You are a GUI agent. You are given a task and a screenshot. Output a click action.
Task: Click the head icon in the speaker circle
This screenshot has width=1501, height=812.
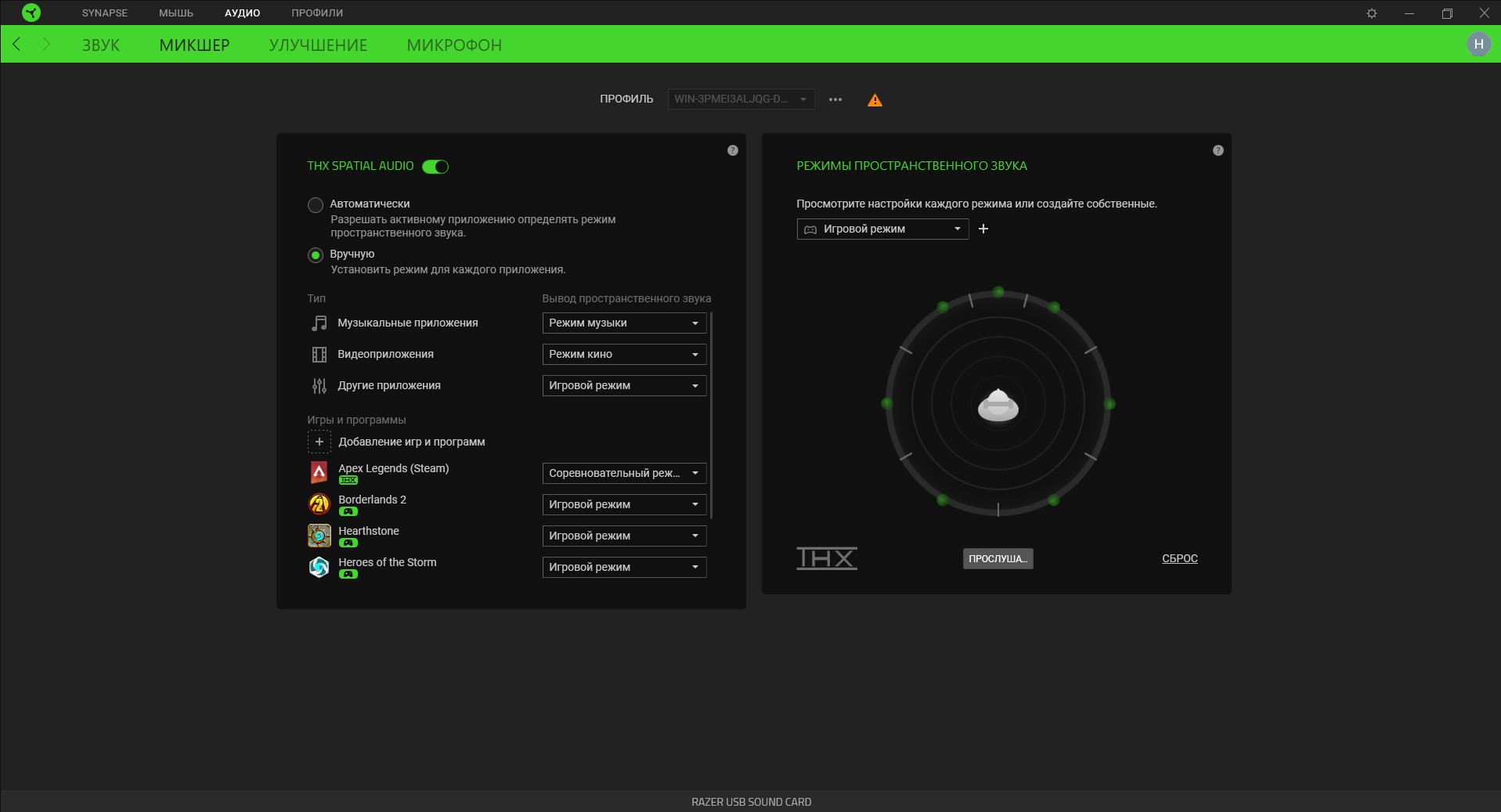pyautogui.click(x=998, y=405)
